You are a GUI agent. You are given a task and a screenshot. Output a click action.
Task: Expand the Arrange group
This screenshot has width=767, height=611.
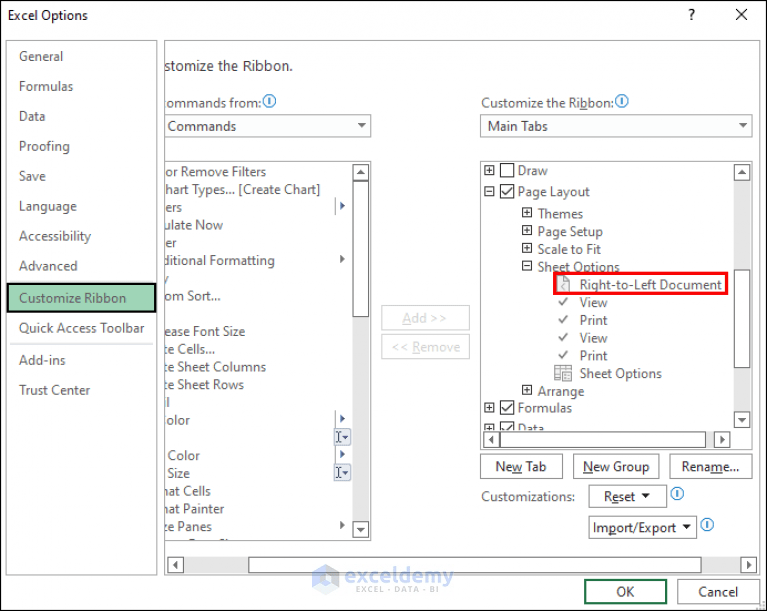click(x=527, y=390)
